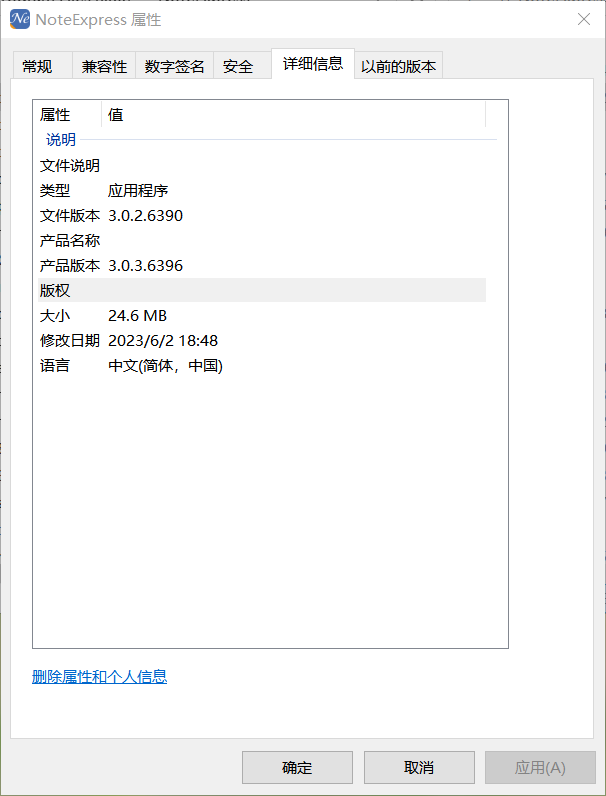Select the 文件说明 row
This screenshot has height=796, width=606.
point(262,165)
